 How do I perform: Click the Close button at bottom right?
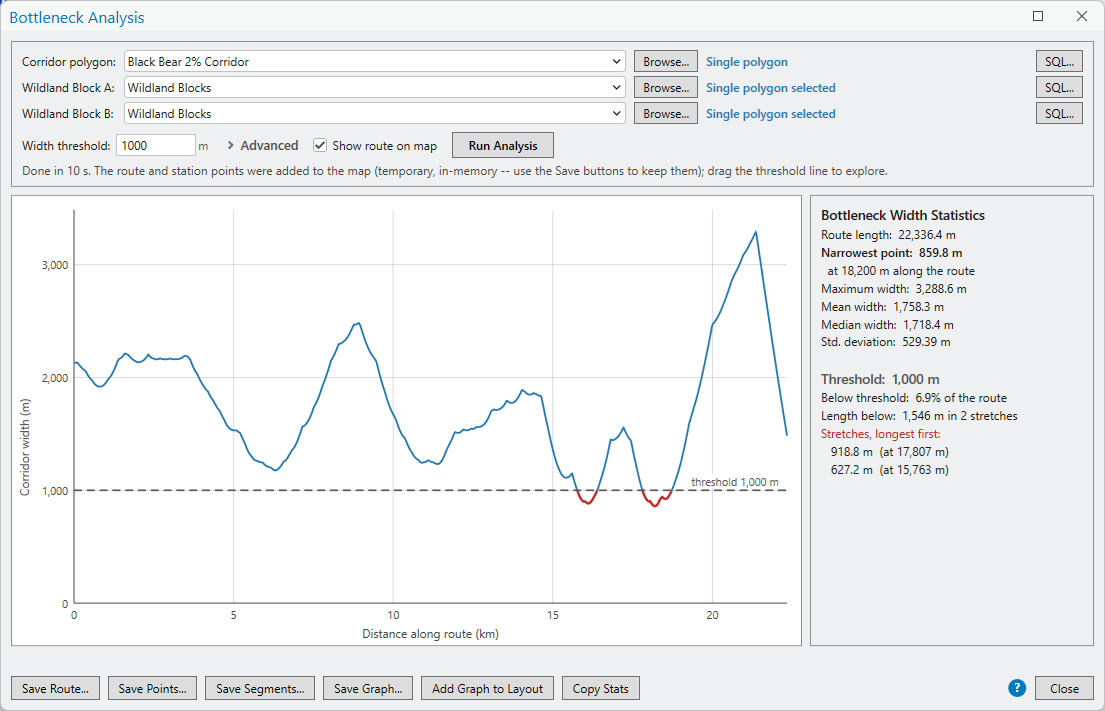pos(1063,688)
